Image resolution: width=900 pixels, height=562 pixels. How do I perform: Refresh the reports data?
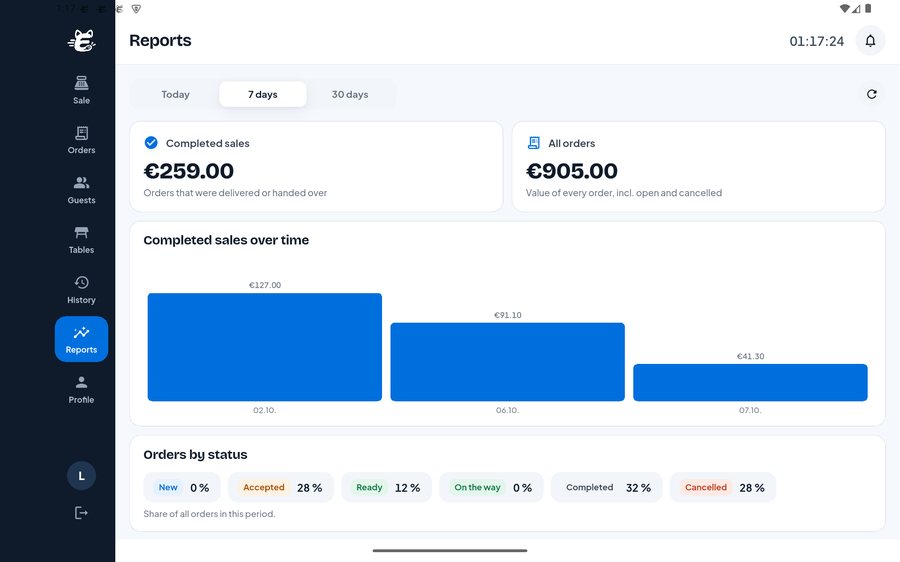click(x=871, y=94)
